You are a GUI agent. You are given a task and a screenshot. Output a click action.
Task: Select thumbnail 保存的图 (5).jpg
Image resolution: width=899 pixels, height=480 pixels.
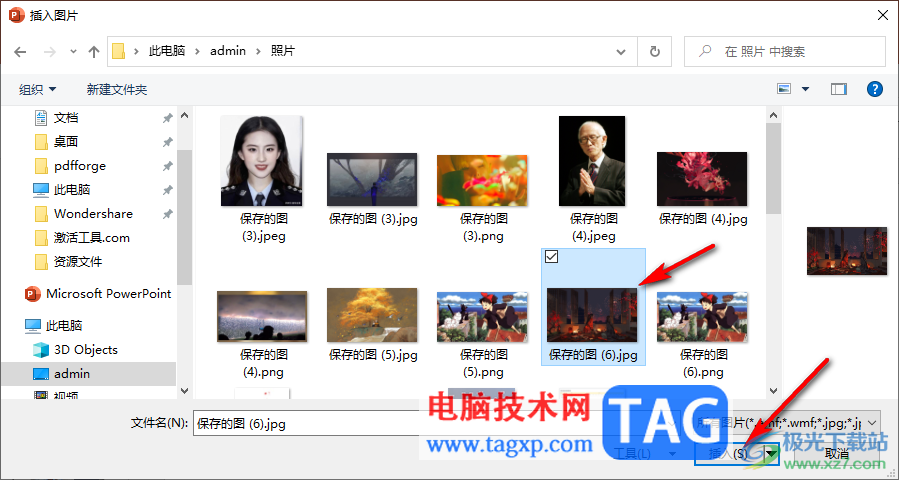pyautogui.click(x=372, y=315)
